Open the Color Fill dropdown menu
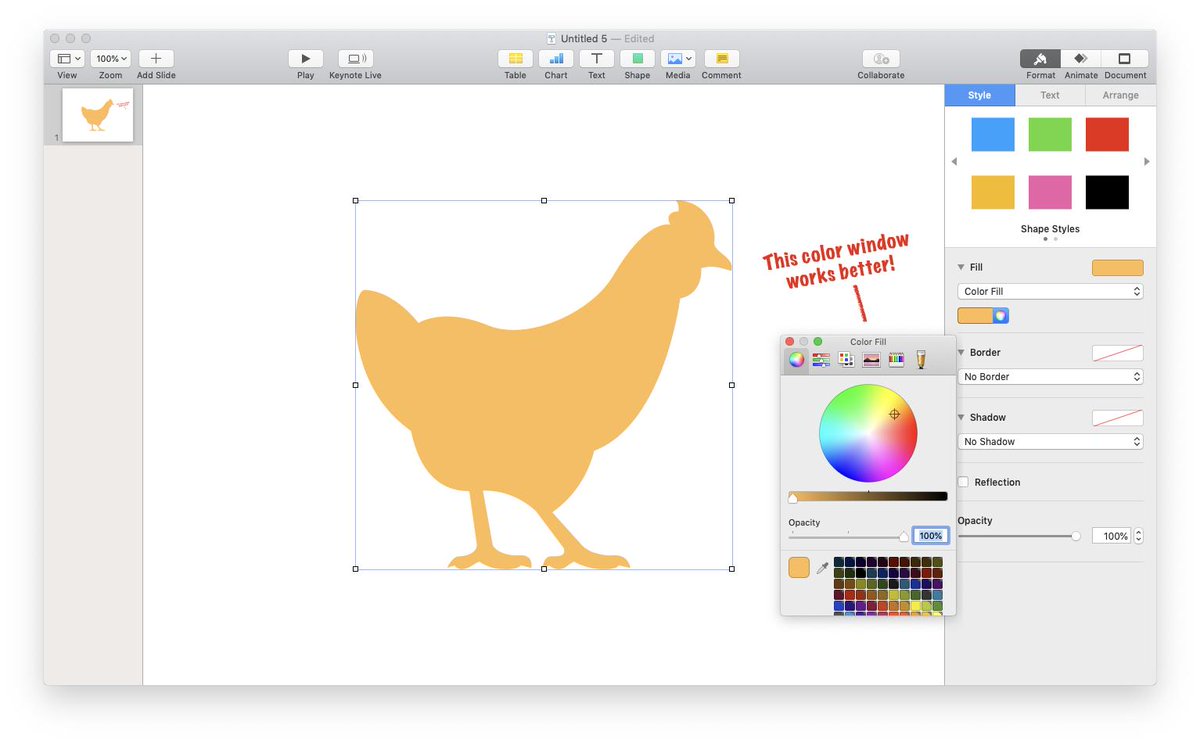 pos(1049,291)
